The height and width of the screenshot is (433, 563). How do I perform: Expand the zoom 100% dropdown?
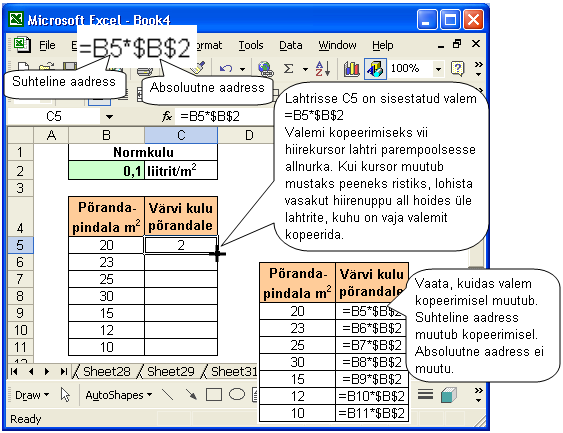438,68
